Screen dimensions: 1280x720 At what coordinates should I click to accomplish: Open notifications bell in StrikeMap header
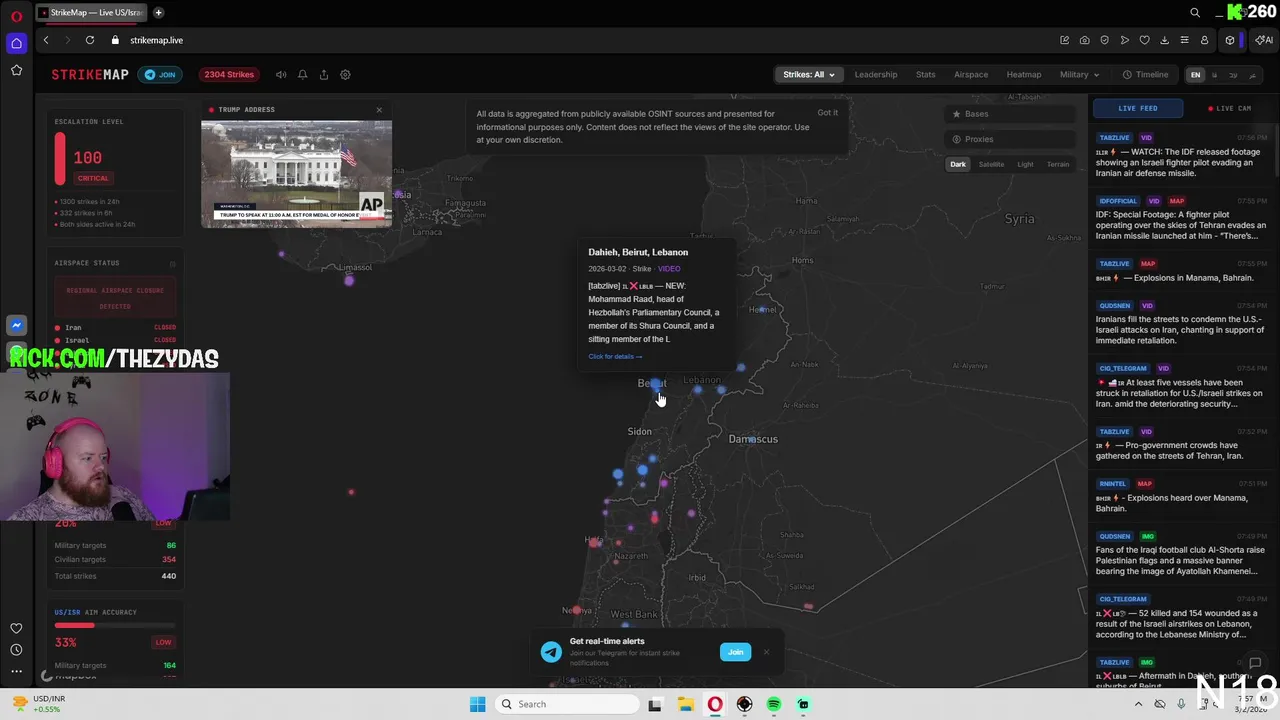302,75
